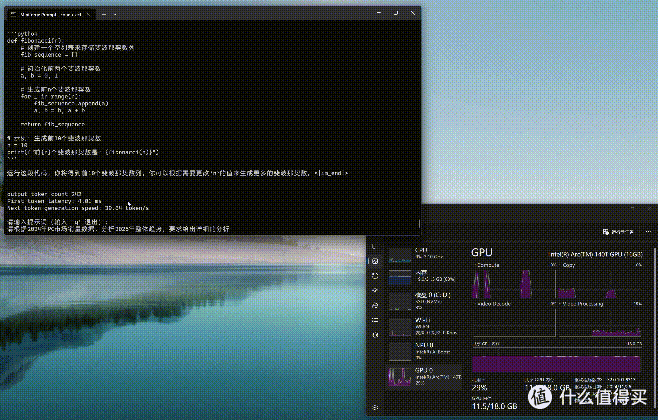Screen dimensions: 658x420
Task: Select the Performance page icon in Task Manager
Action: tap(375, 261)
